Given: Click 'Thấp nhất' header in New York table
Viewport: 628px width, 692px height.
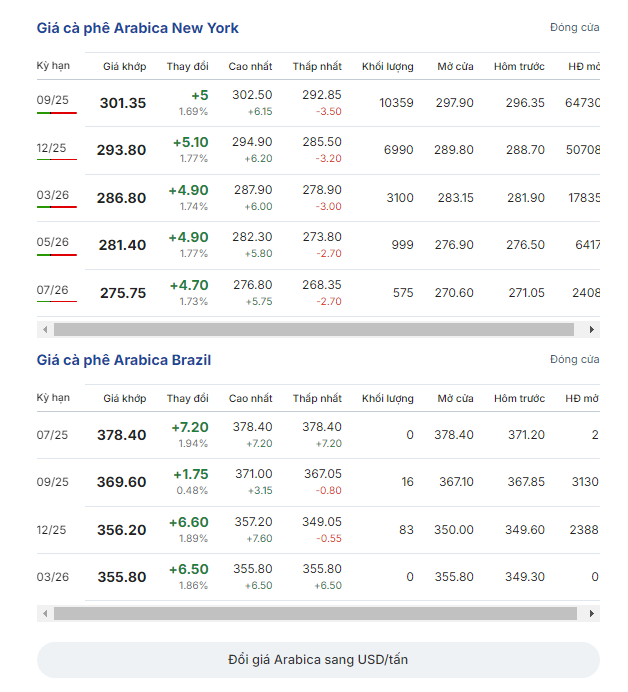Looking at the screenshot, I should coord(317,67).
